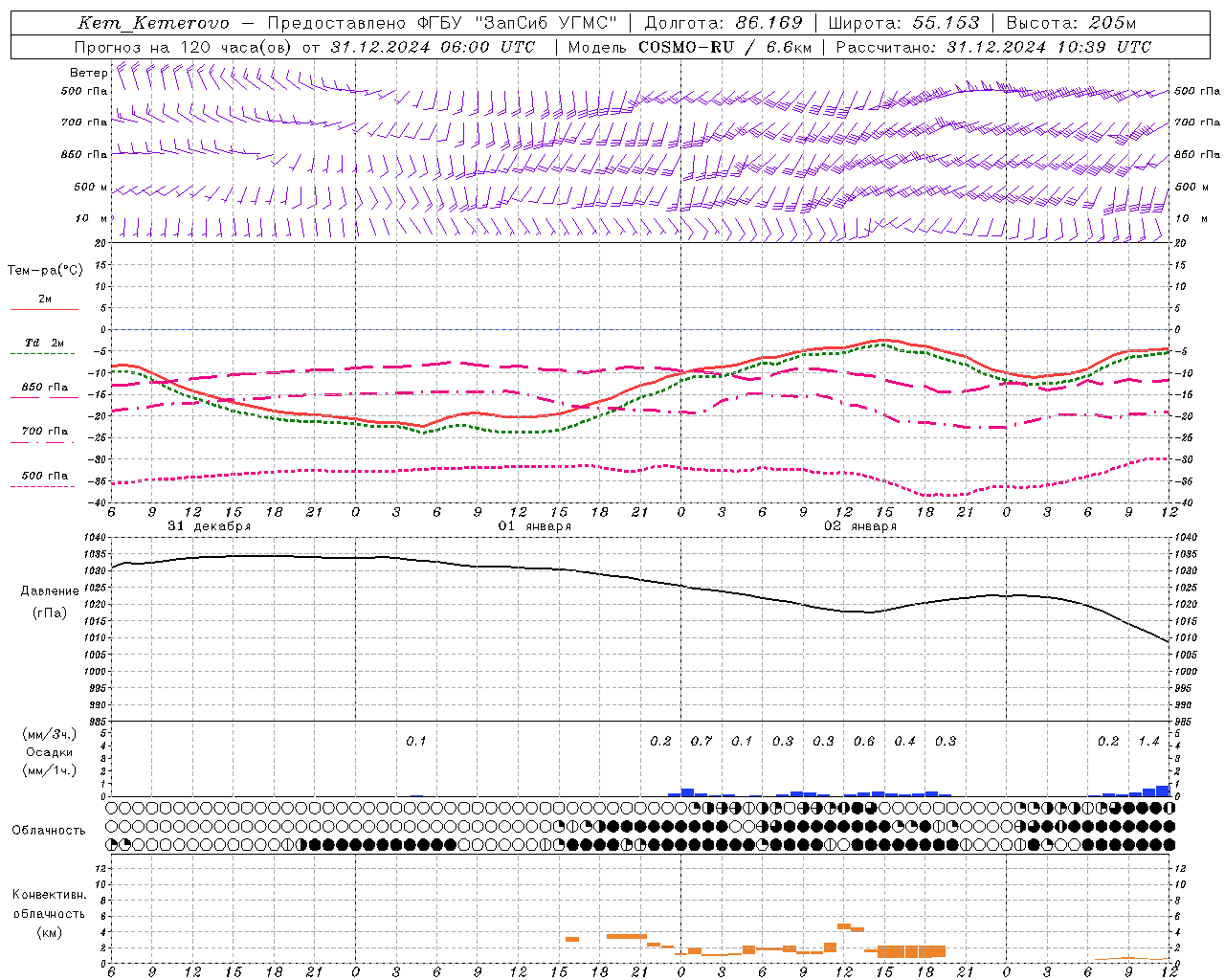Click the 1.4 precipitation amount value
This screenshot has width=1225, height=980.
click(x=1148, y=741)
